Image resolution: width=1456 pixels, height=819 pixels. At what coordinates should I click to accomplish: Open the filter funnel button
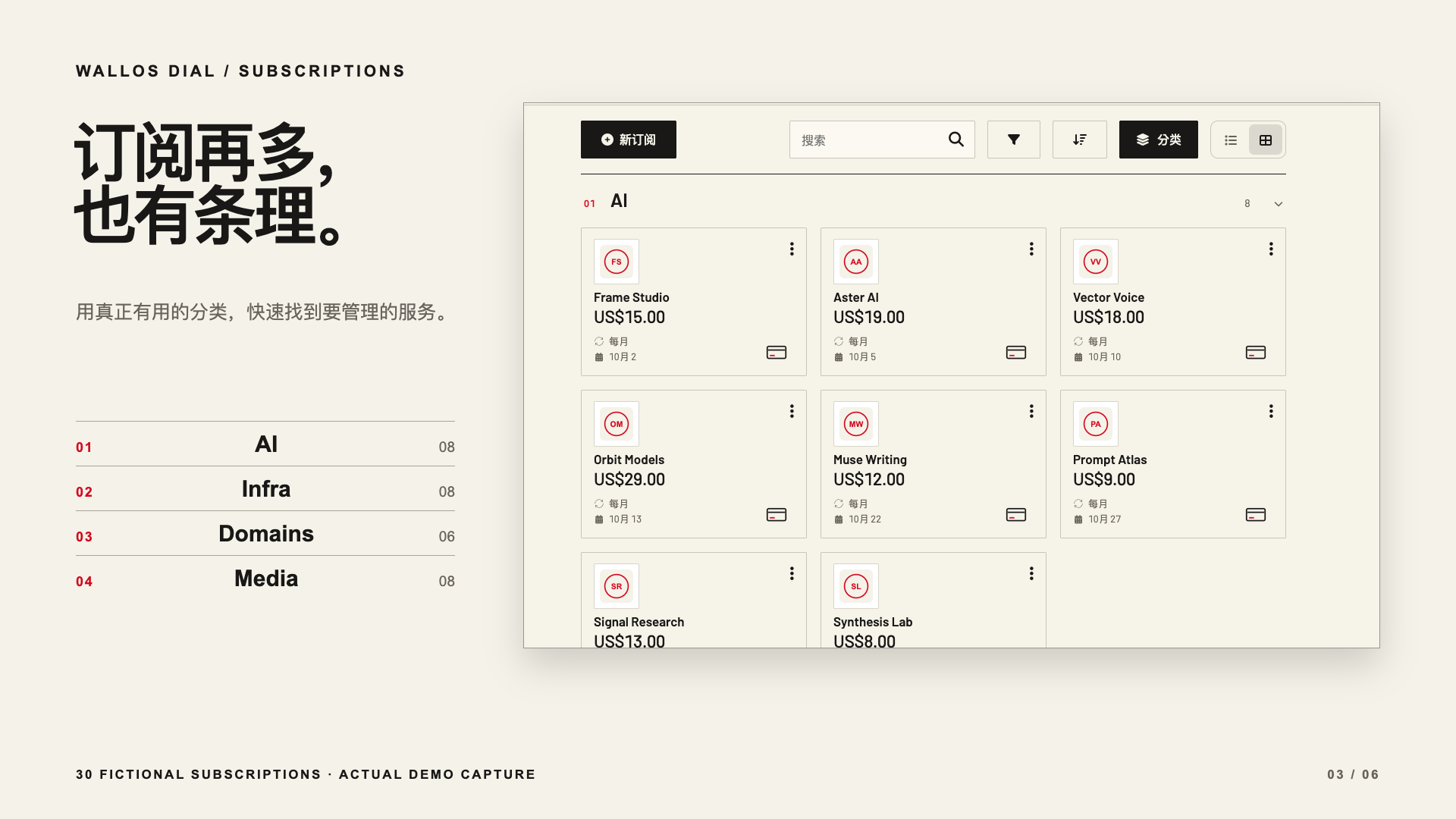1014,140
